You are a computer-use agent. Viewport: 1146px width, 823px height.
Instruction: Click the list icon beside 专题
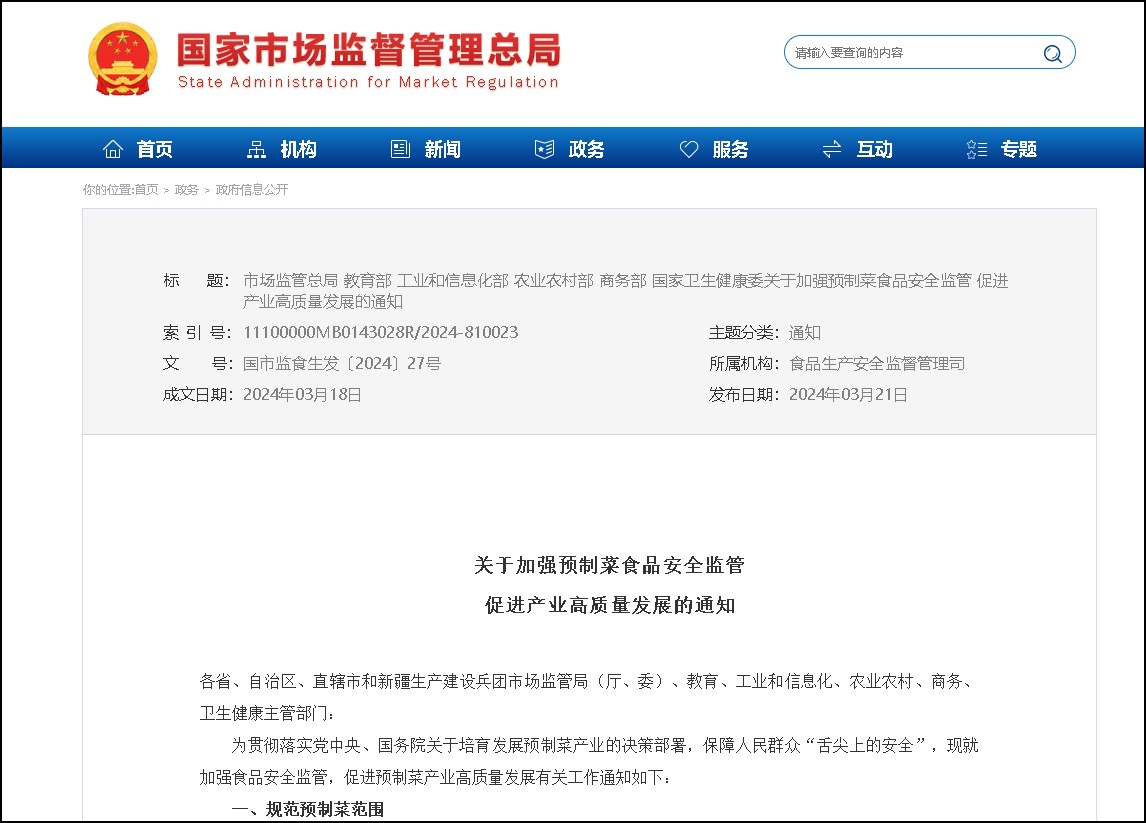coord(977,150)
